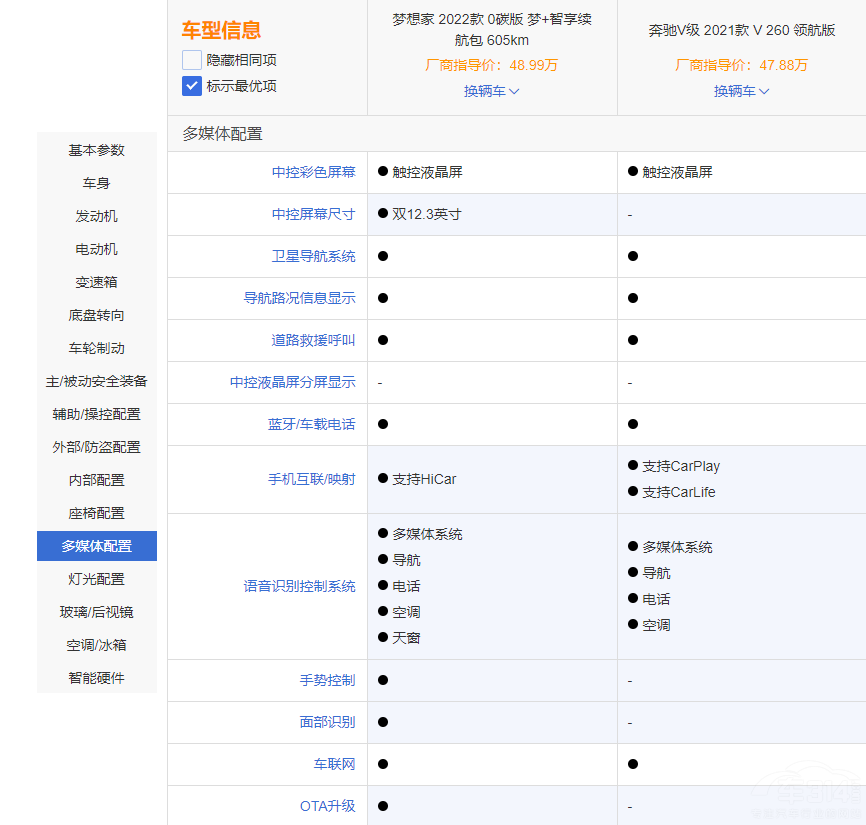
Task: Click the 奔驰V级 2021款 model title
Action: [x=741, y=30]
